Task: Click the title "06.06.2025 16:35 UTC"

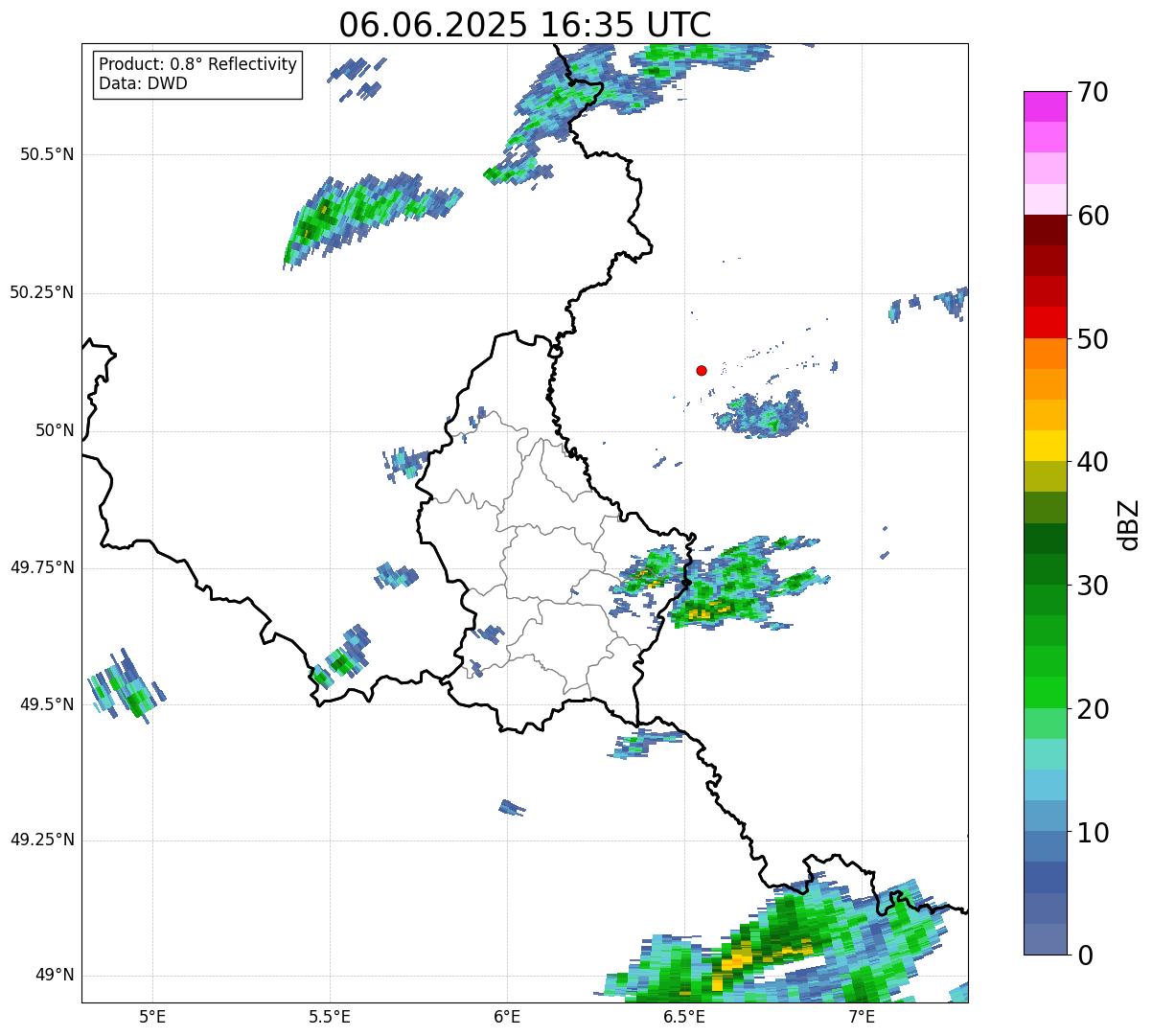Action: (x=525, y=25)
